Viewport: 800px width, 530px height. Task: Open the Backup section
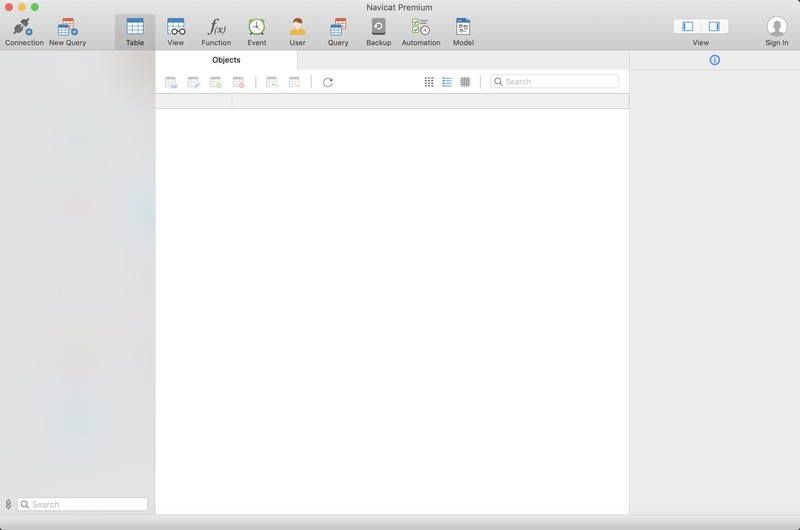coord(379,32)
